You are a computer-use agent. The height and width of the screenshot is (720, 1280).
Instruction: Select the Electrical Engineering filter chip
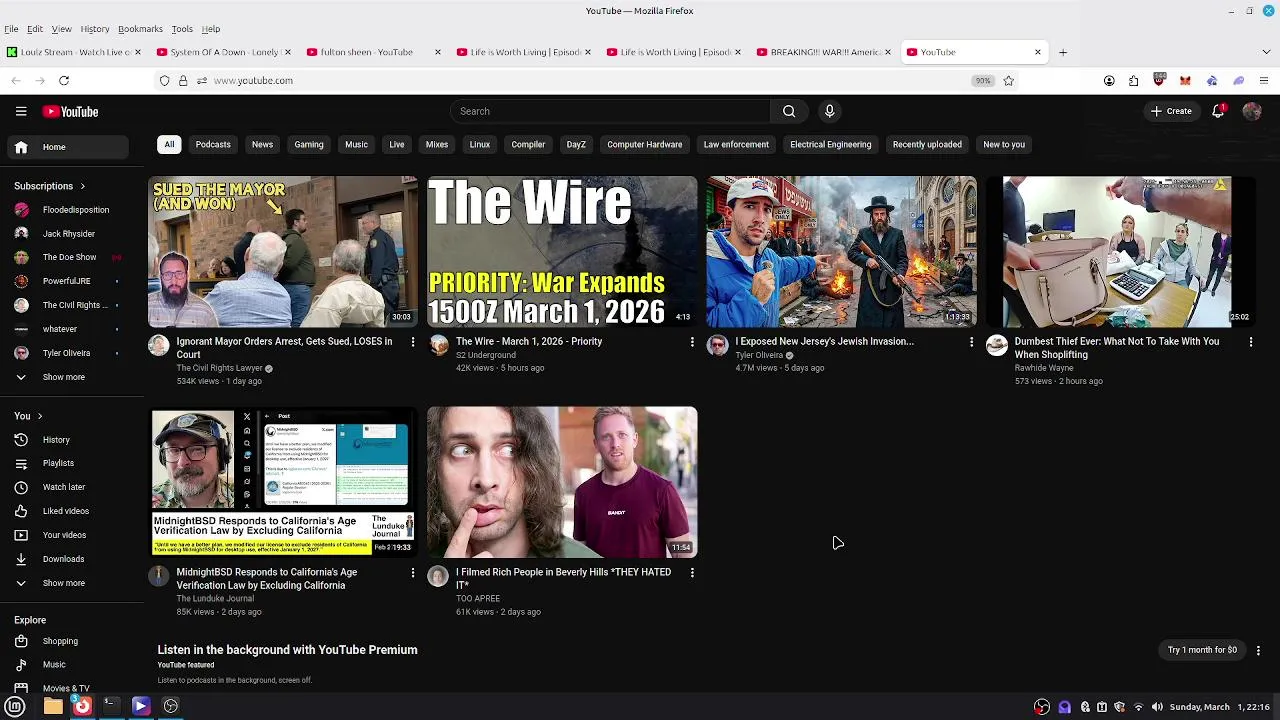[831, 144]
